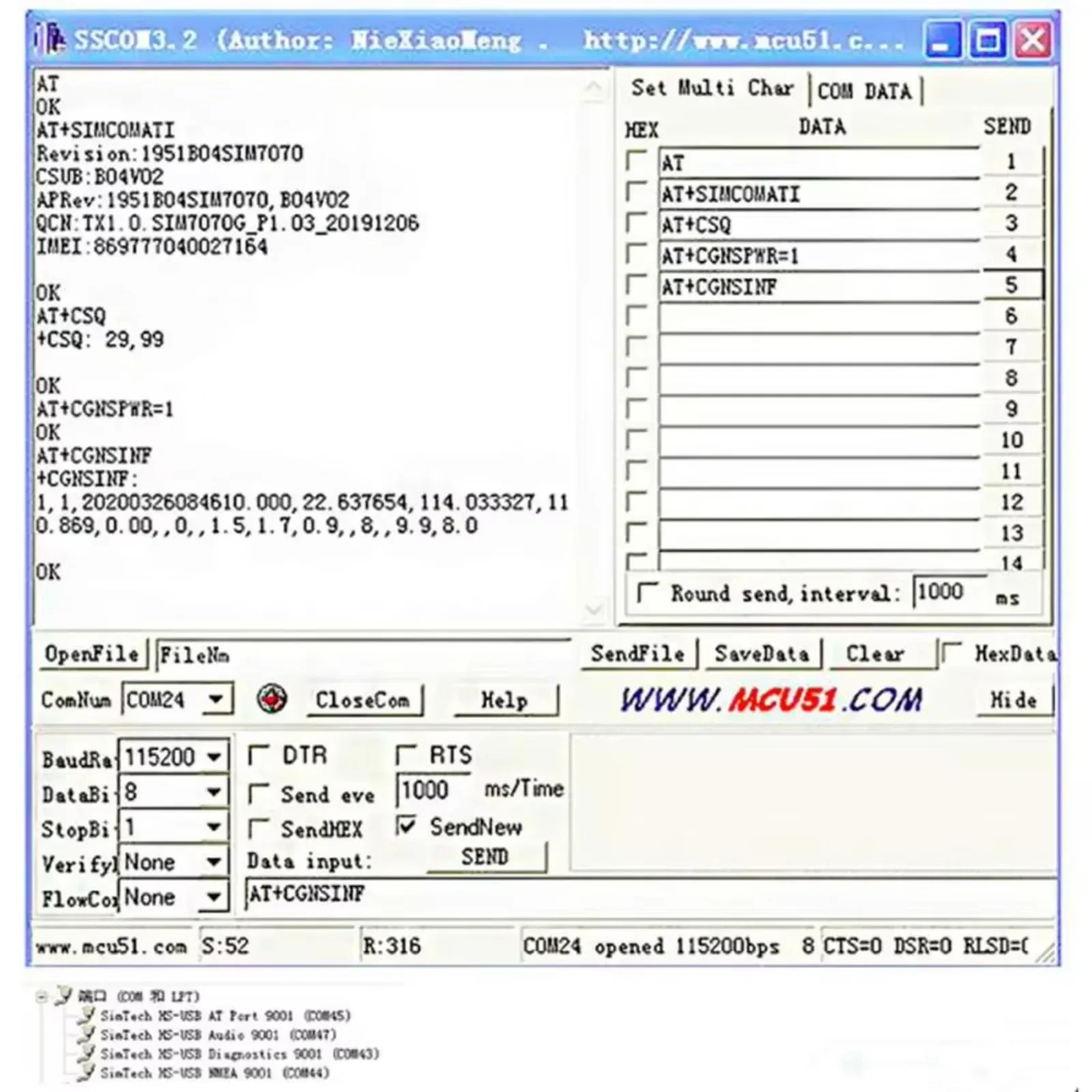Enable HEX checkbox for AT+CGNSINF row

pyautogui.click(x=636, y=285)
